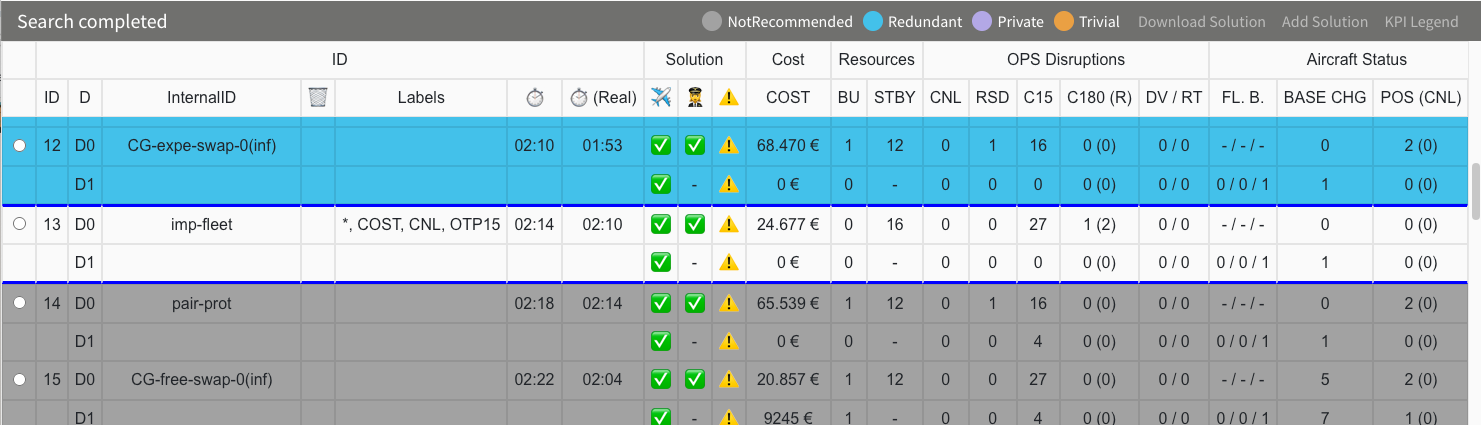1481x425 pixels.
Task: Click the stopwatch (Real) column header
Action: [602, 97]
